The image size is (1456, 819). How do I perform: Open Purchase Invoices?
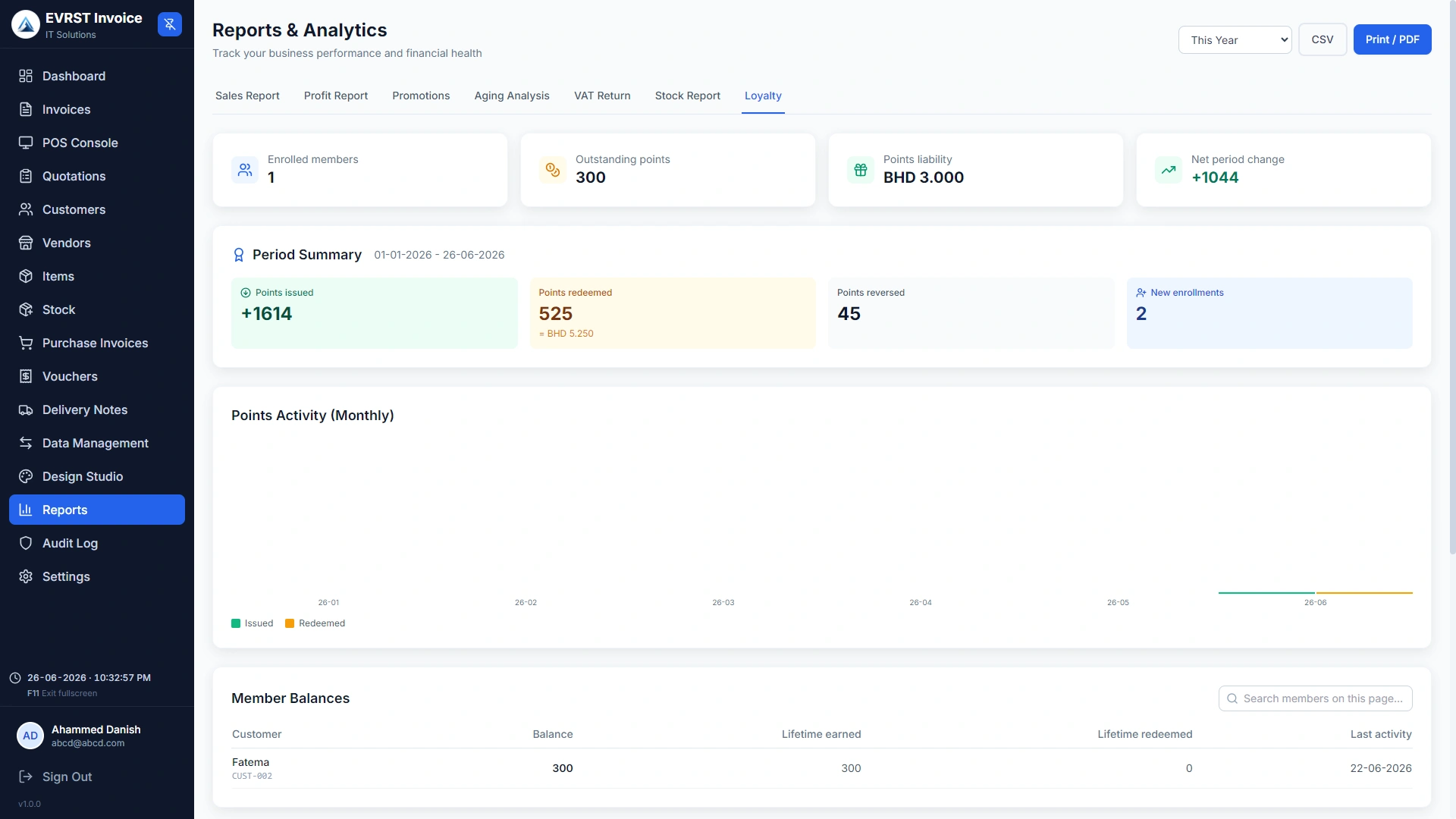[x=97, y=343]
